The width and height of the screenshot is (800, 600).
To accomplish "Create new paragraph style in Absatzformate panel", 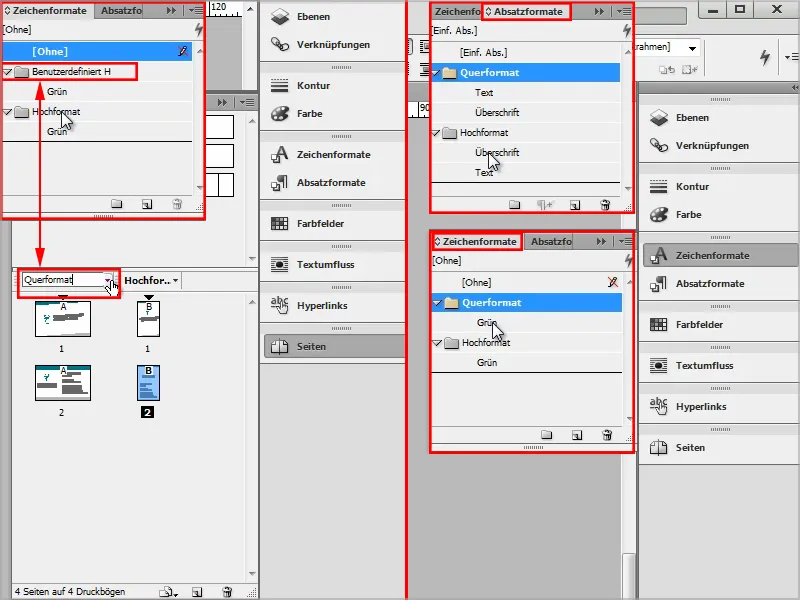I will click(x=575, y=205).
